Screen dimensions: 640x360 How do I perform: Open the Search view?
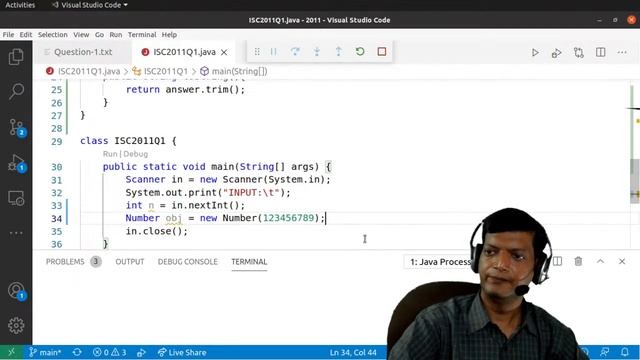point(16,91)
